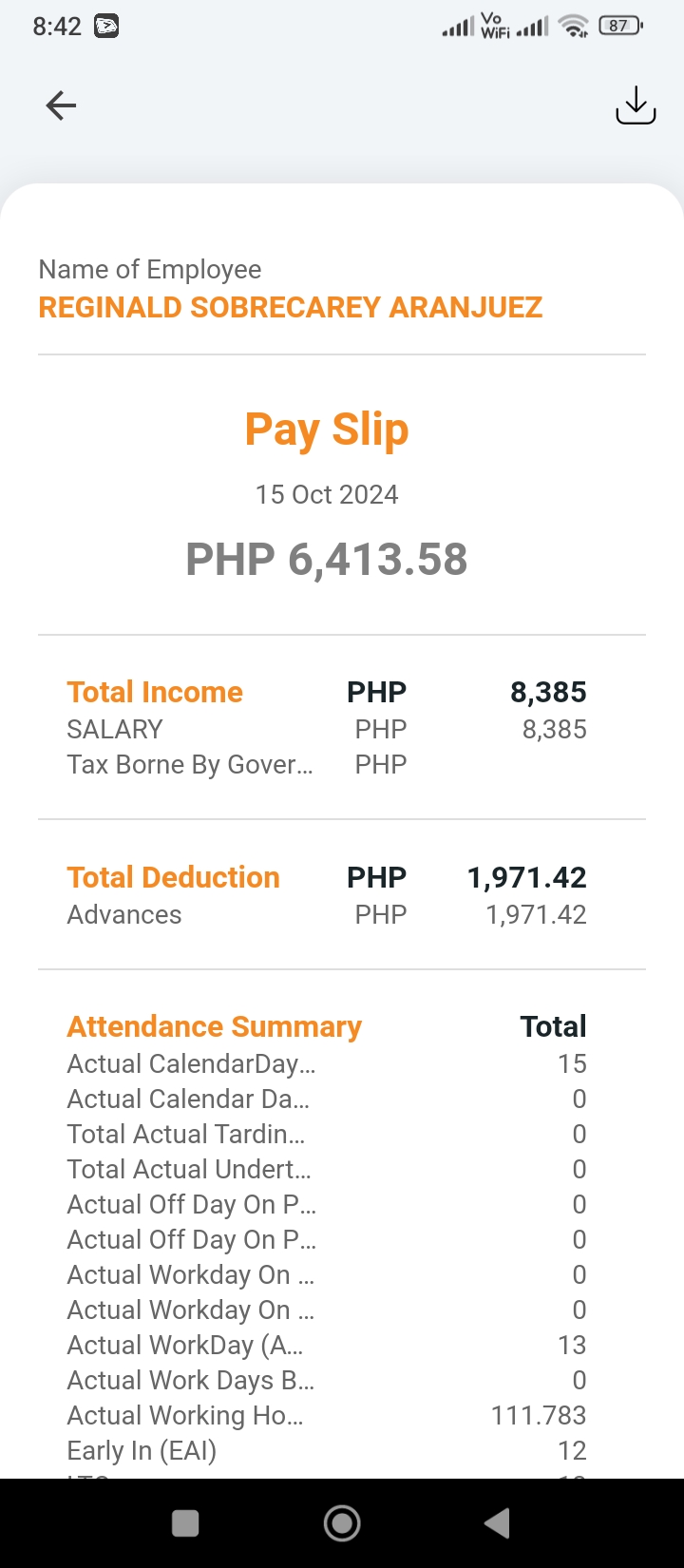Select employee name Reginald Sobrecarey Aranjuez
The height and width of the screenshot is (1568, 684).
[290, 308]
